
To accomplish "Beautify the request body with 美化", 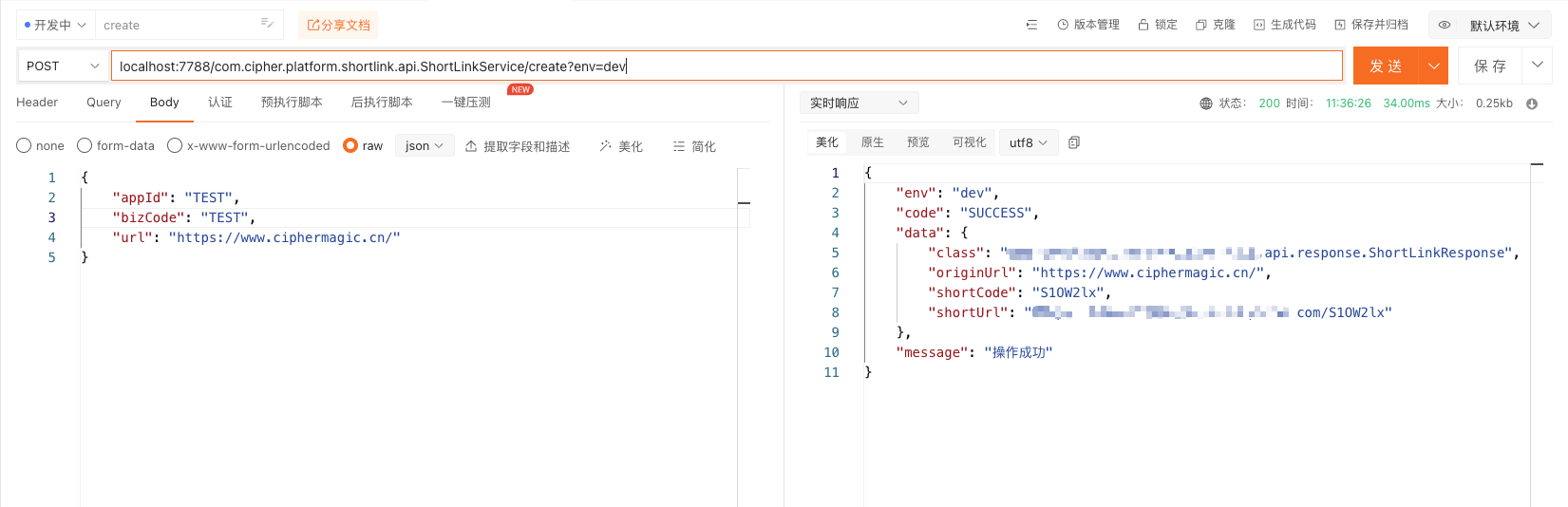I will point(621,146).
